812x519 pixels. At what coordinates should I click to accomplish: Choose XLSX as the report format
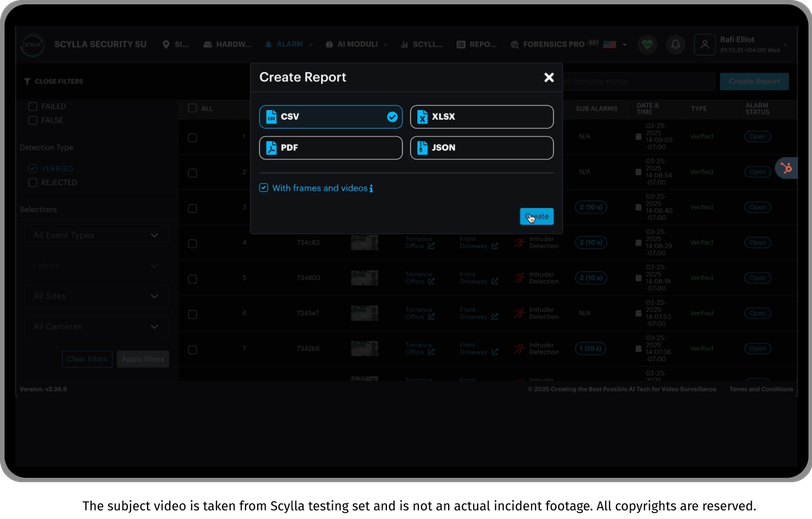[482, 117]
